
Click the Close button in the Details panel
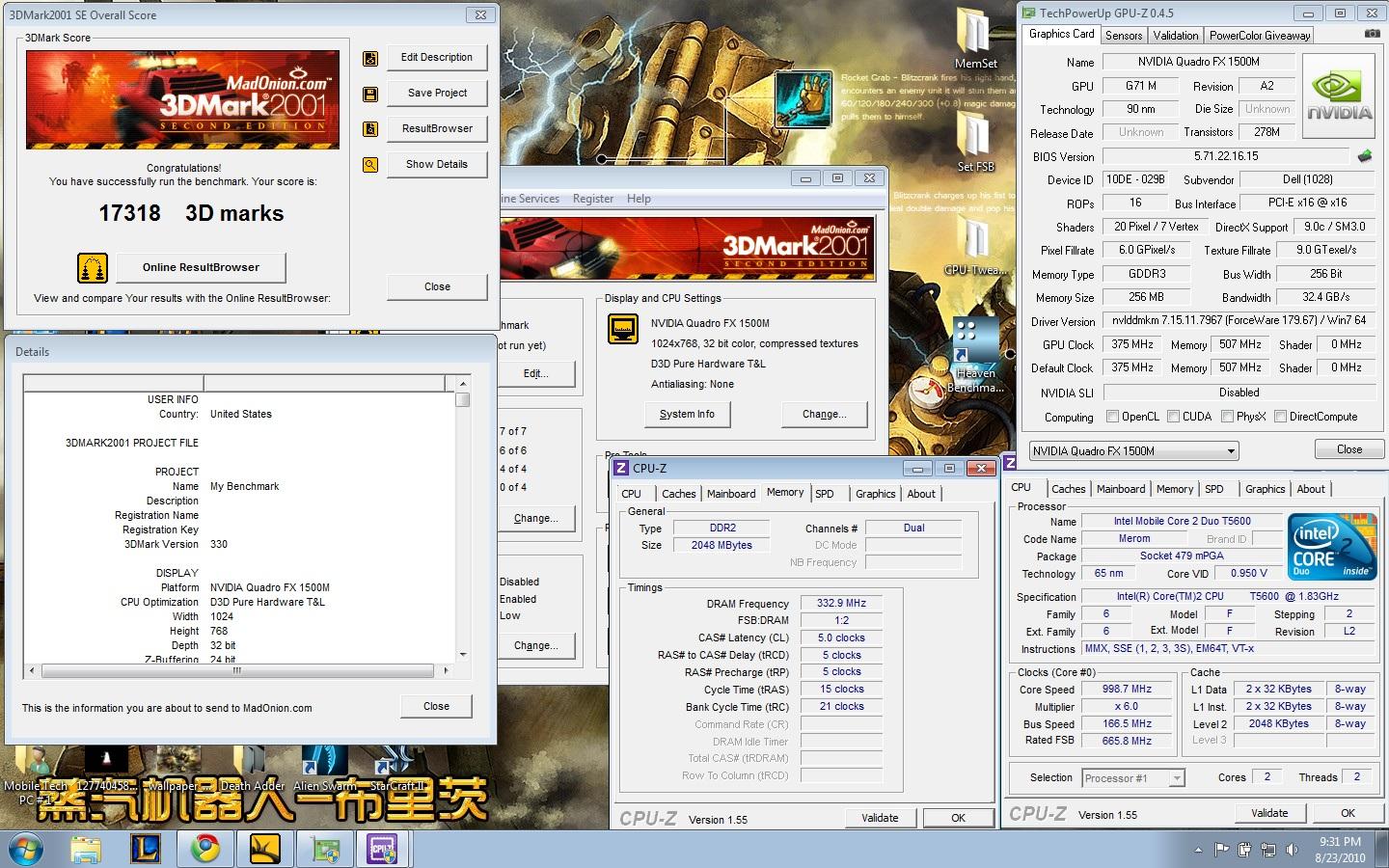click(436, 706)
